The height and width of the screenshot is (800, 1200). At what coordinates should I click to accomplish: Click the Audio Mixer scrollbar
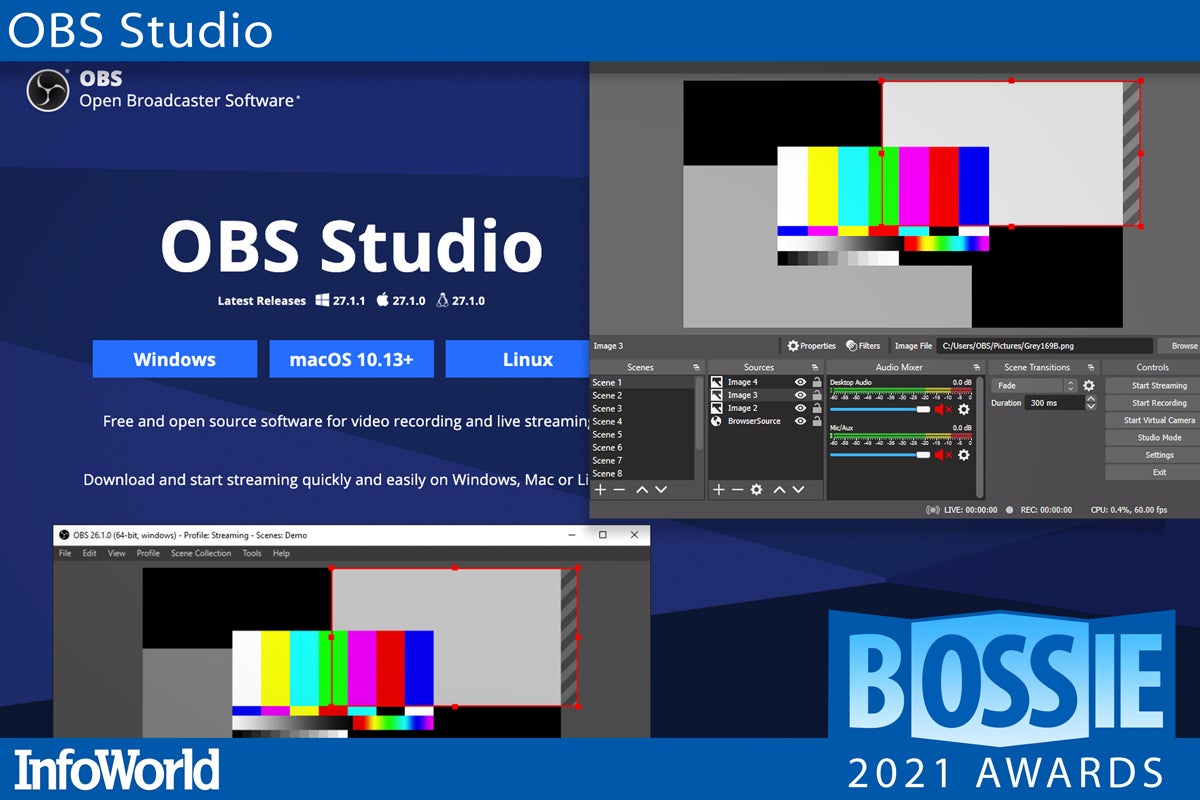click(979, 437)
